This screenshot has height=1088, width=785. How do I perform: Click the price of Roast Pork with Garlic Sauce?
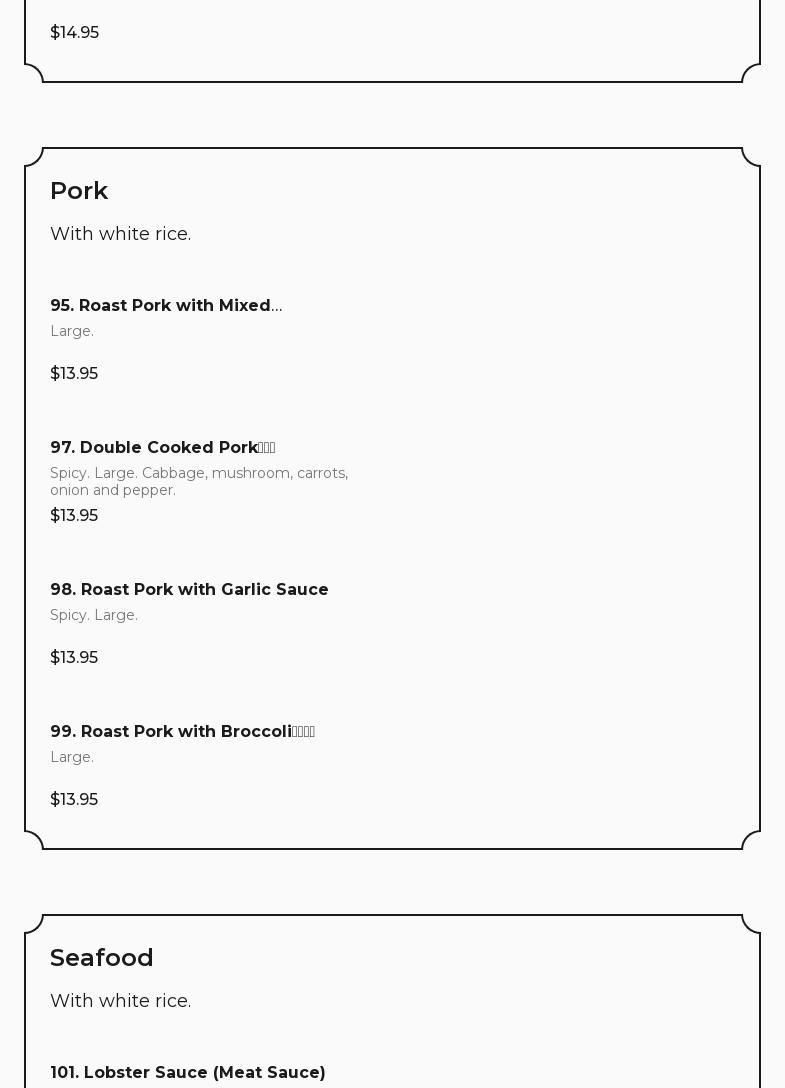click(x=74, y=658)
